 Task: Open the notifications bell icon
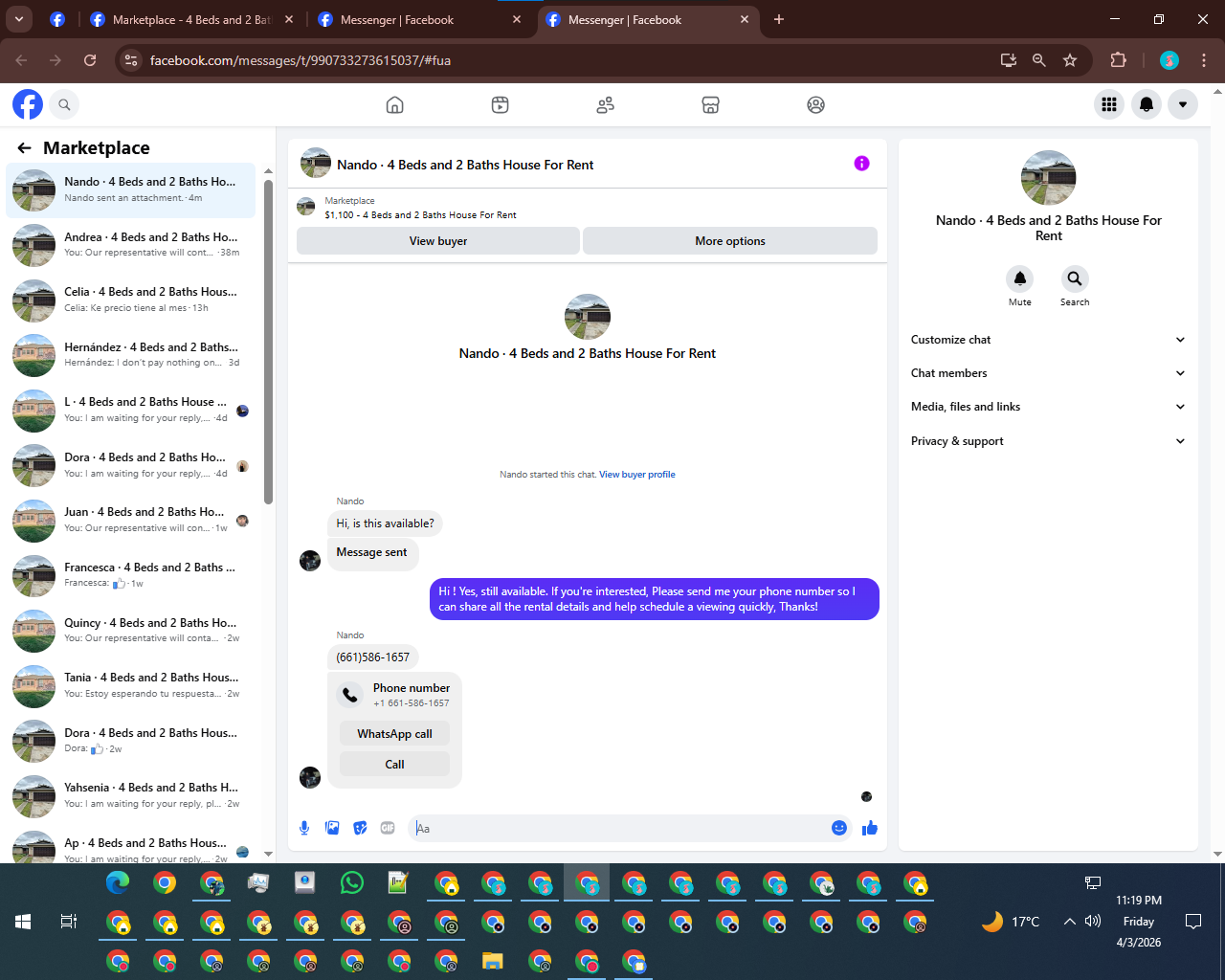[x=1146, y=104]
